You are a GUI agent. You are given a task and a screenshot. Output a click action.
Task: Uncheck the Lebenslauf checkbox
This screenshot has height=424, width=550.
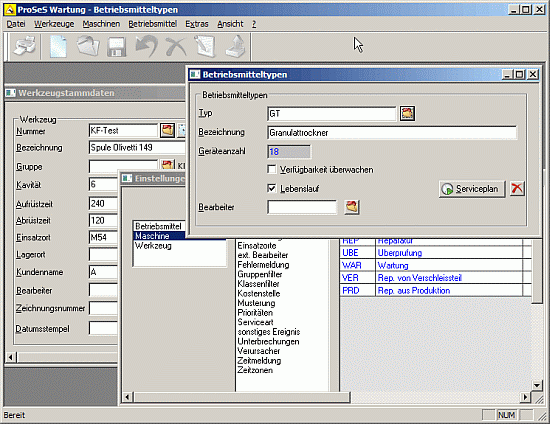(x=271, y=188)
